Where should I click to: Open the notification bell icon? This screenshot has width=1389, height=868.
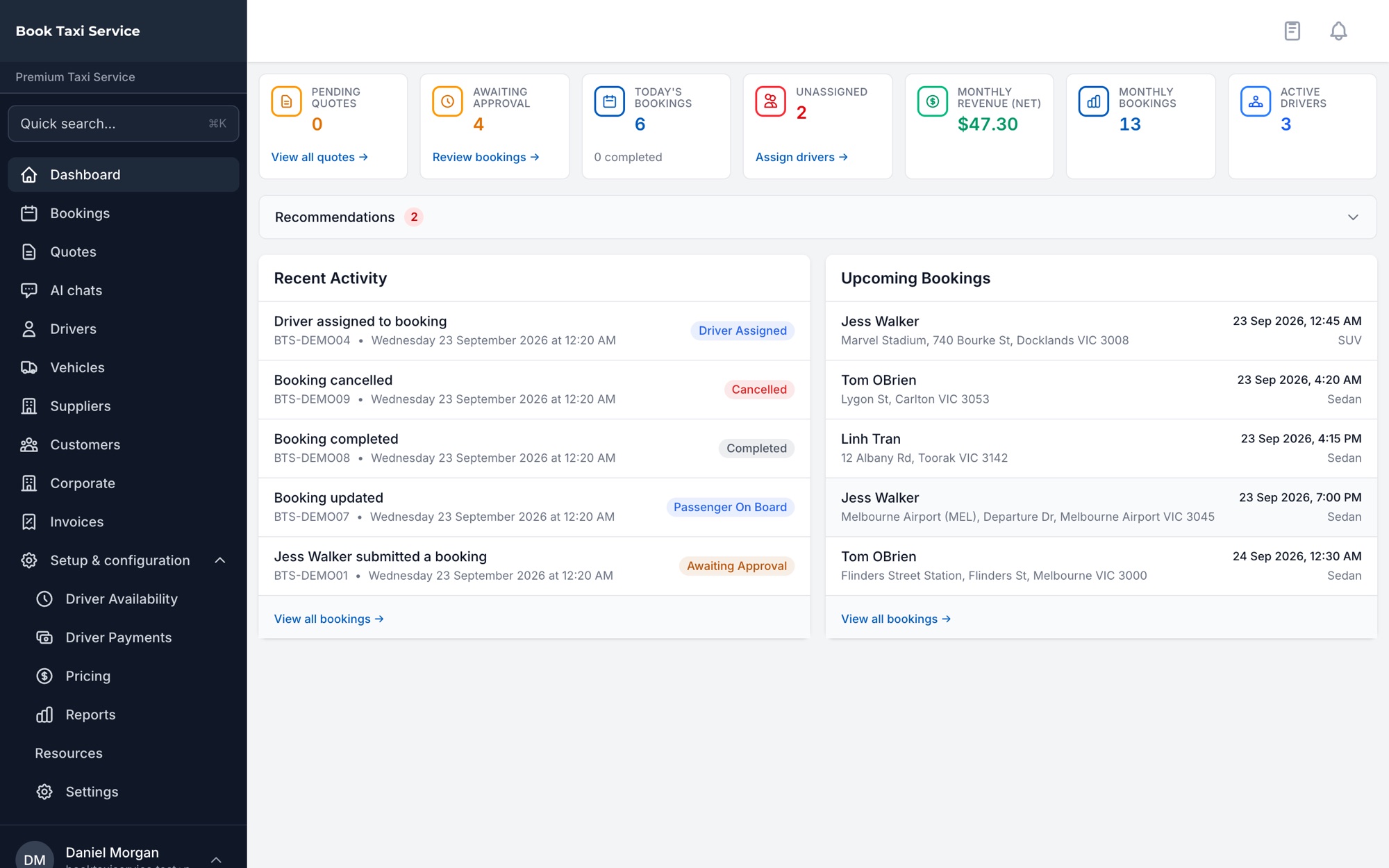pos(1338,31)
